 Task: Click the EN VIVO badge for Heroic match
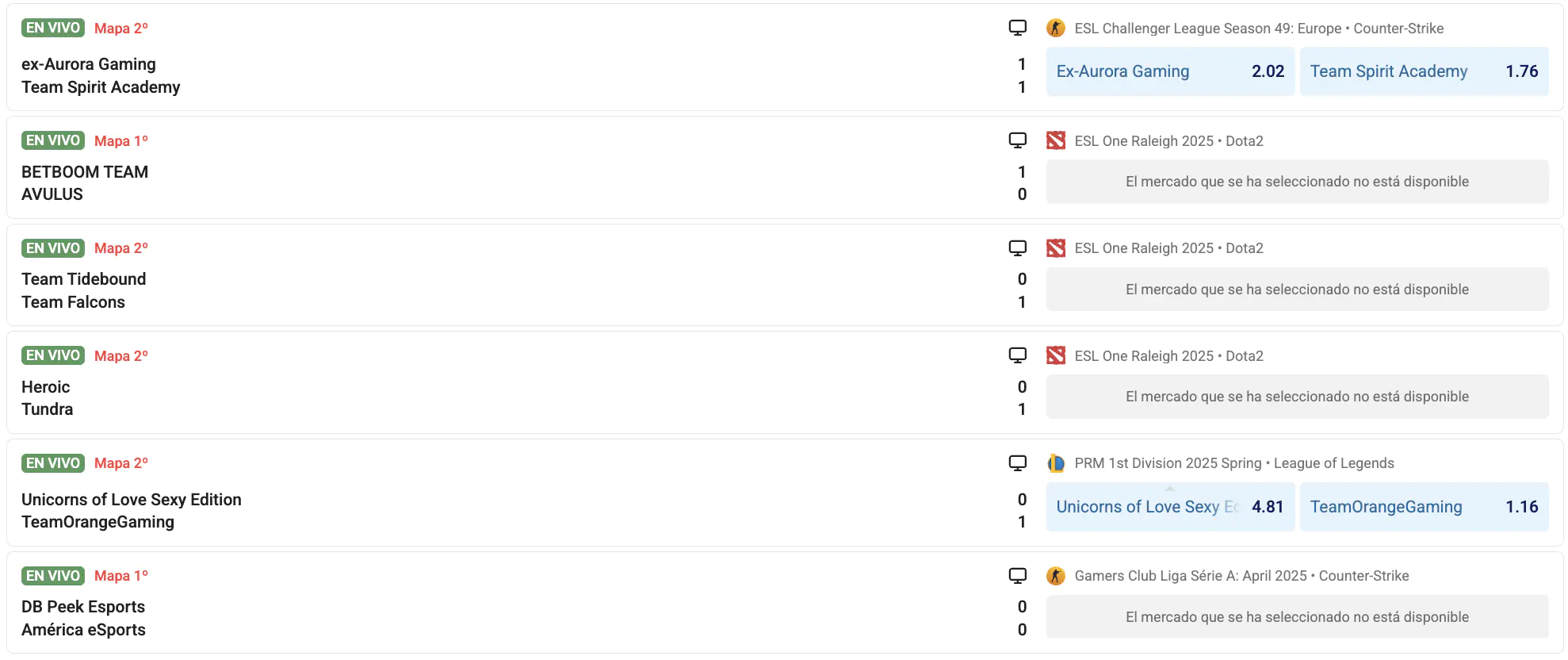[x=53, y=355]
